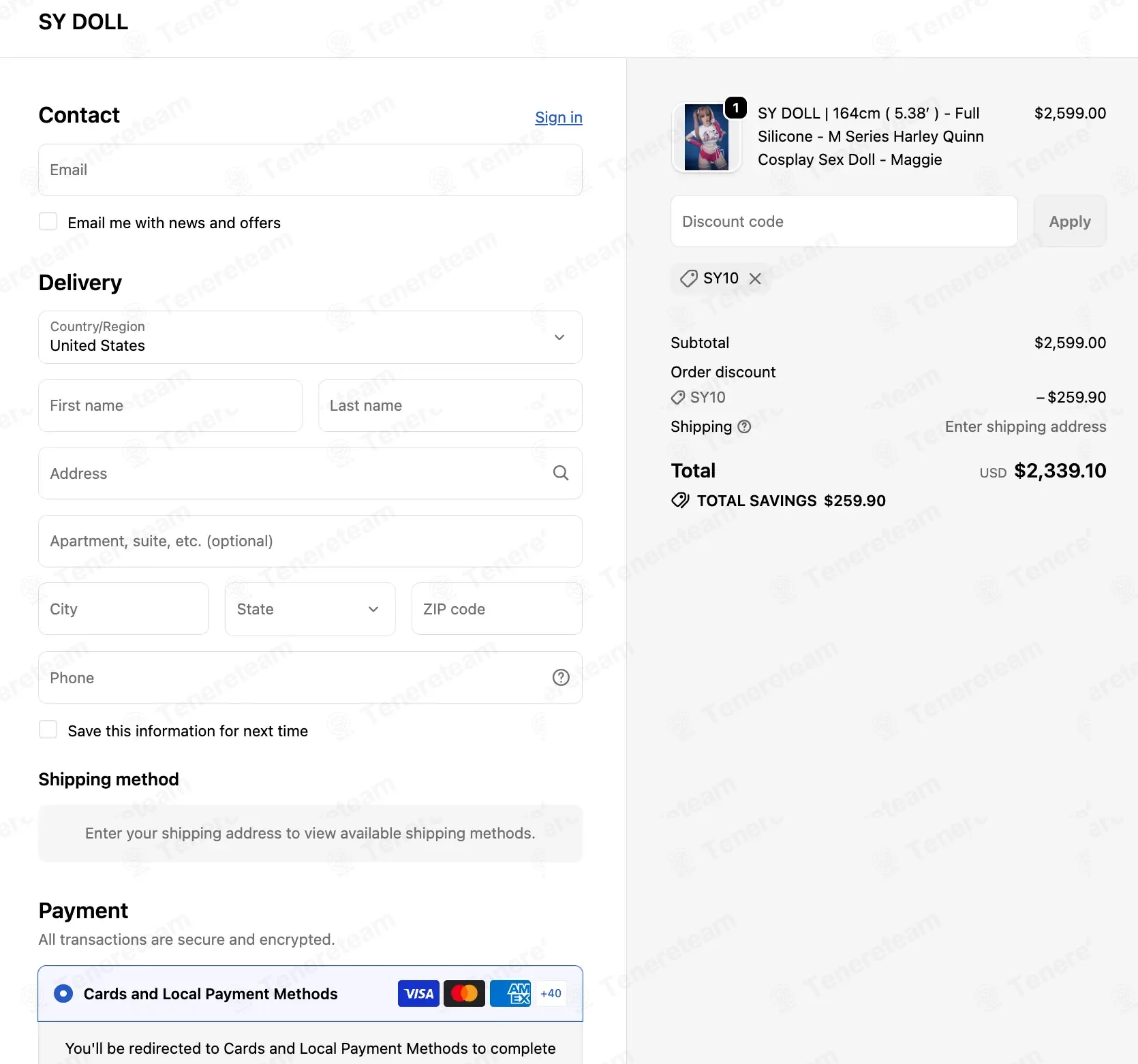Viewport: 1138px width, 1064px height.
Task: Focus the Phone field
Action: 310,678
